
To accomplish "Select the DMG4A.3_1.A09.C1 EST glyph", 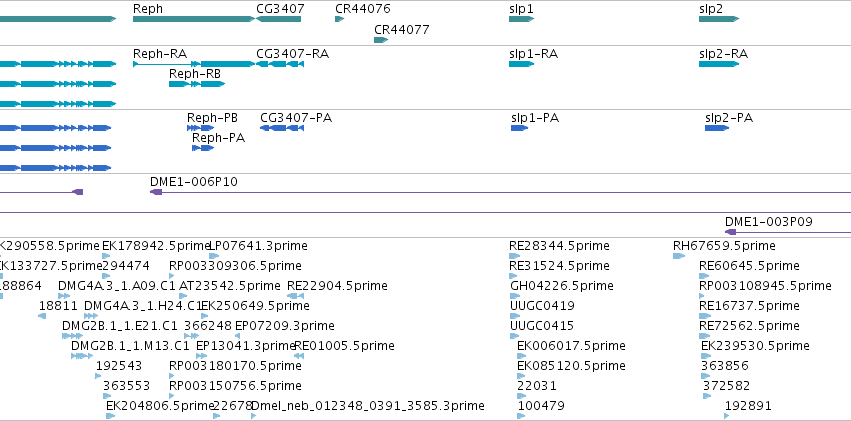I will (x=64, y=296).
